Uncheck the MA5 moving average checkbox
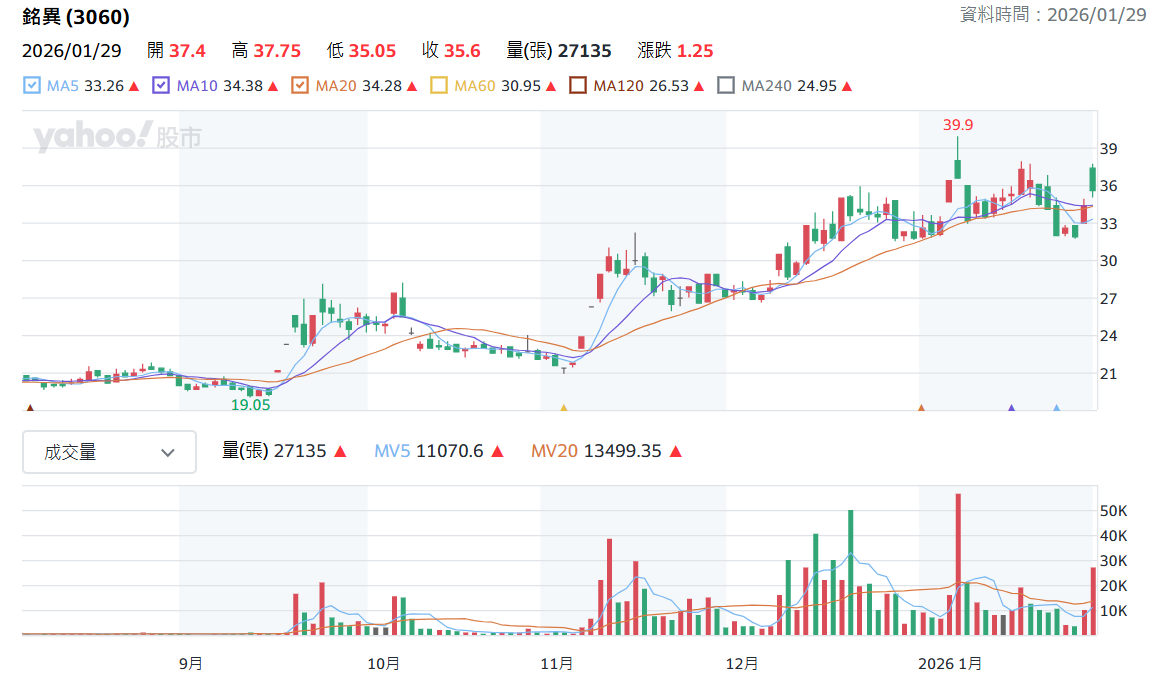1162x682 pixels. (32, 85)
